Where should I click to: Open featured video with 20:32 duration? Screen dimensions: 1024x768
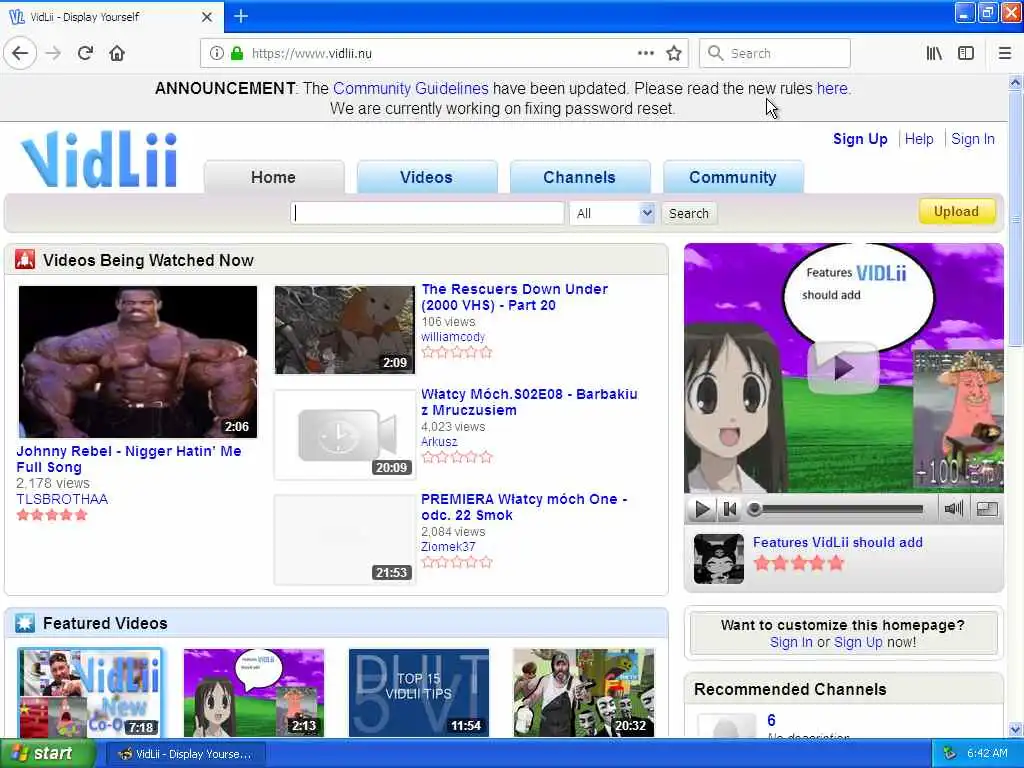pyautogui.click(x=584, y=693)
